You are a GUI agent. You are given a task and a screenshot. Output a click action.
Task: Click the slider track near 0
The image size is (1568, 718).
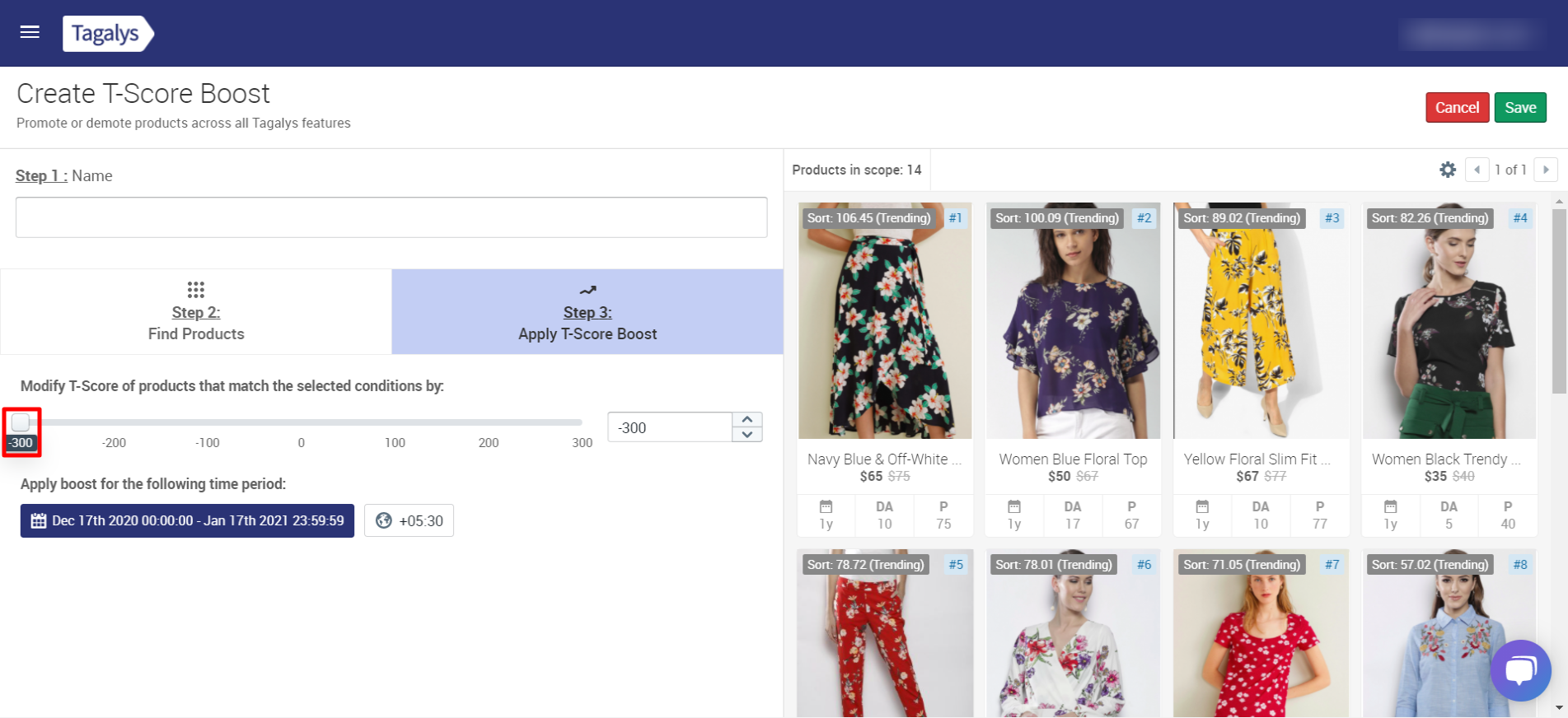(302, 422)
